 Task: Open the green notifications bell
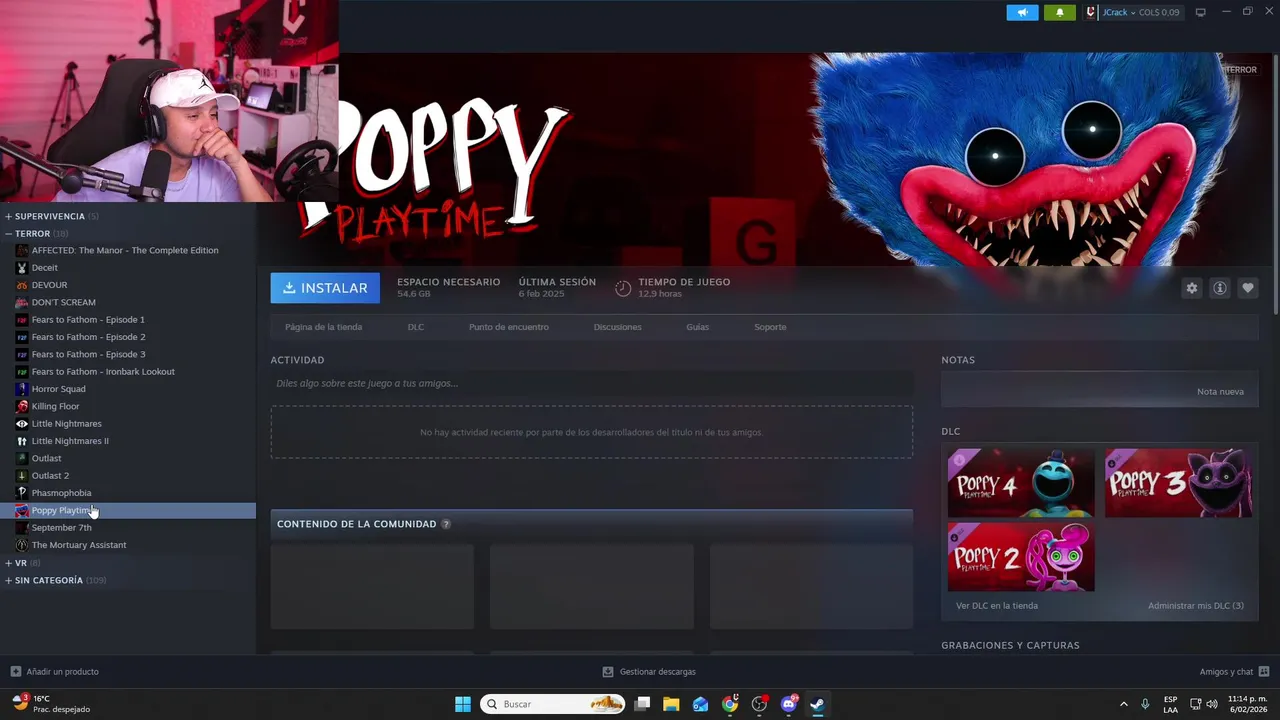point(1059,12)
